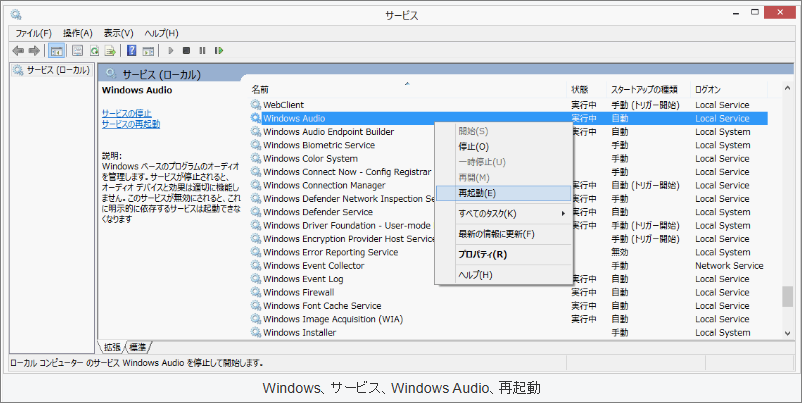Screen dimensions: 802x403
Task: Select the Windows Image Acquisition (WIA) row
Action: point(509,319)
